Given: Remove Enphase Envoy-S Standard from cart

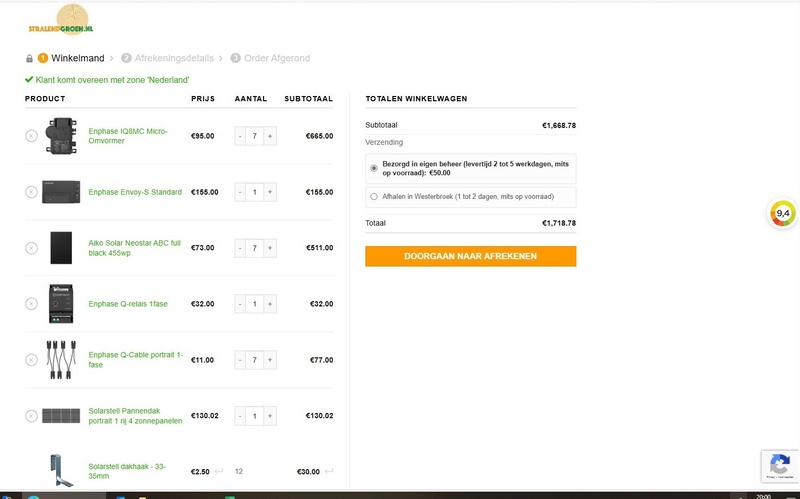Looking at the screenshot, I should coord(31,192).
